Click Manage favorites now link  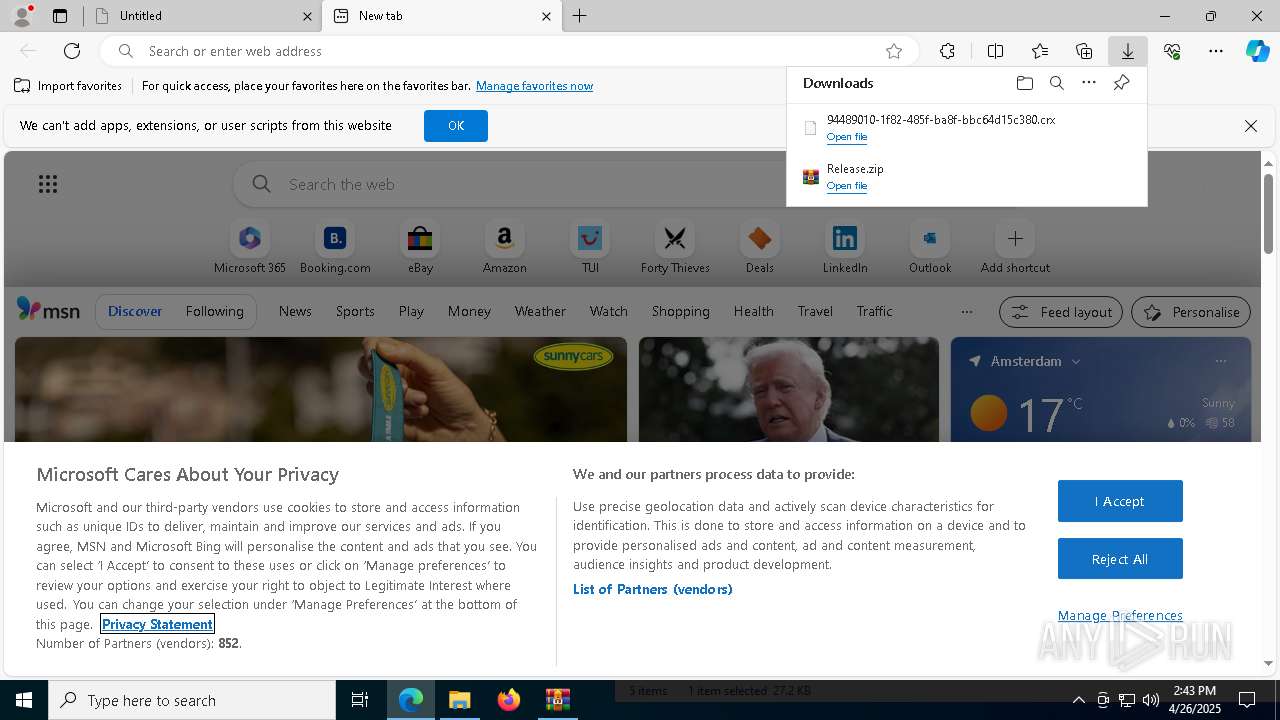[x=535, y=86]
